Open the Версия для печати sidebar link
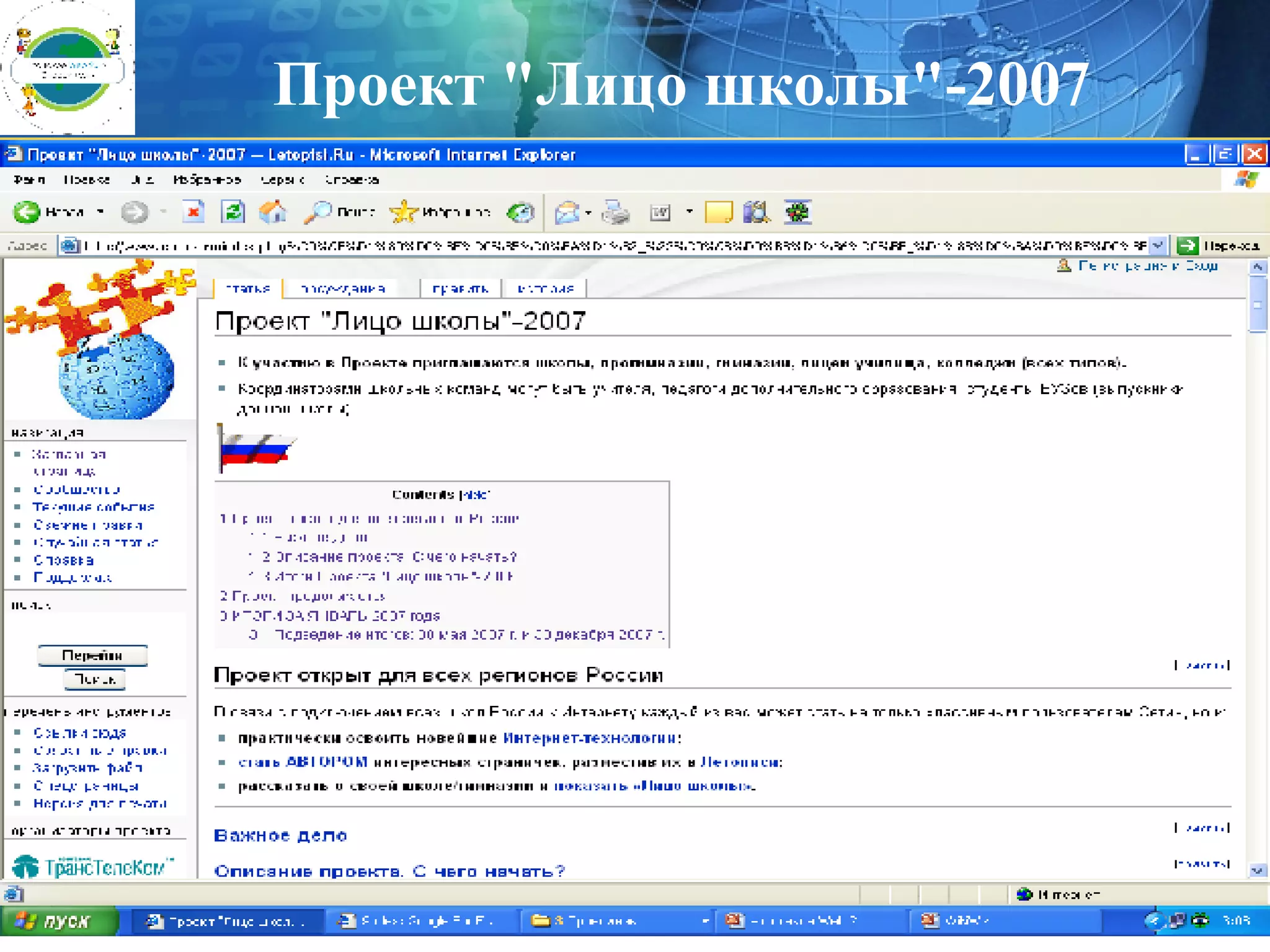This screenshot has height=952, width=1270. [99, 803]
